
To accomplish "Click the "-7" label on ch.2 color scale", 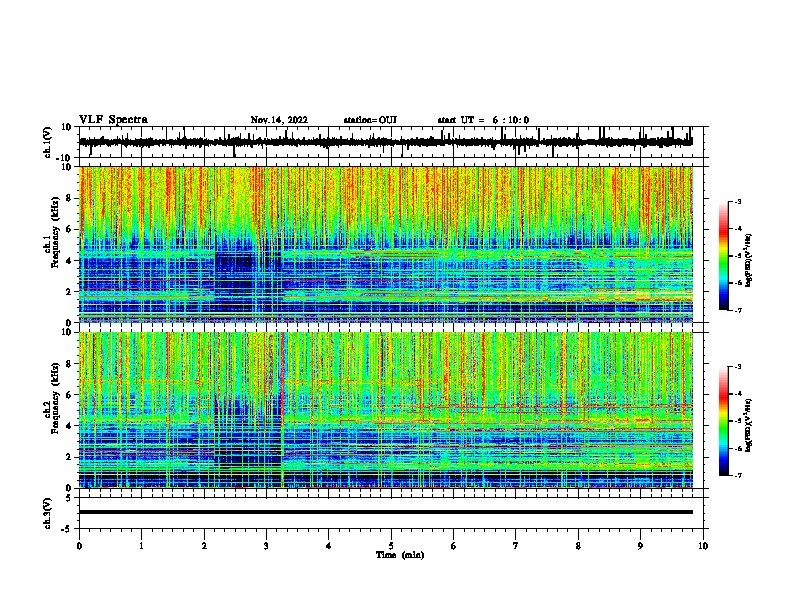I will click(x=737, y=475).
